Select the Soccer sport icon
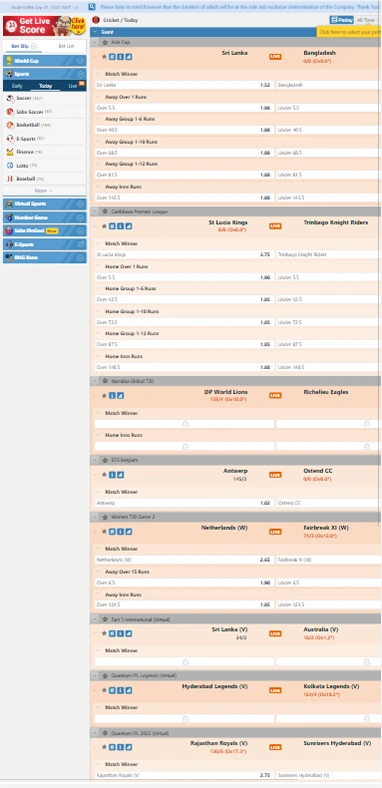Screen dimensions: 382x788 pyautogui.click(x=10, y=98)
